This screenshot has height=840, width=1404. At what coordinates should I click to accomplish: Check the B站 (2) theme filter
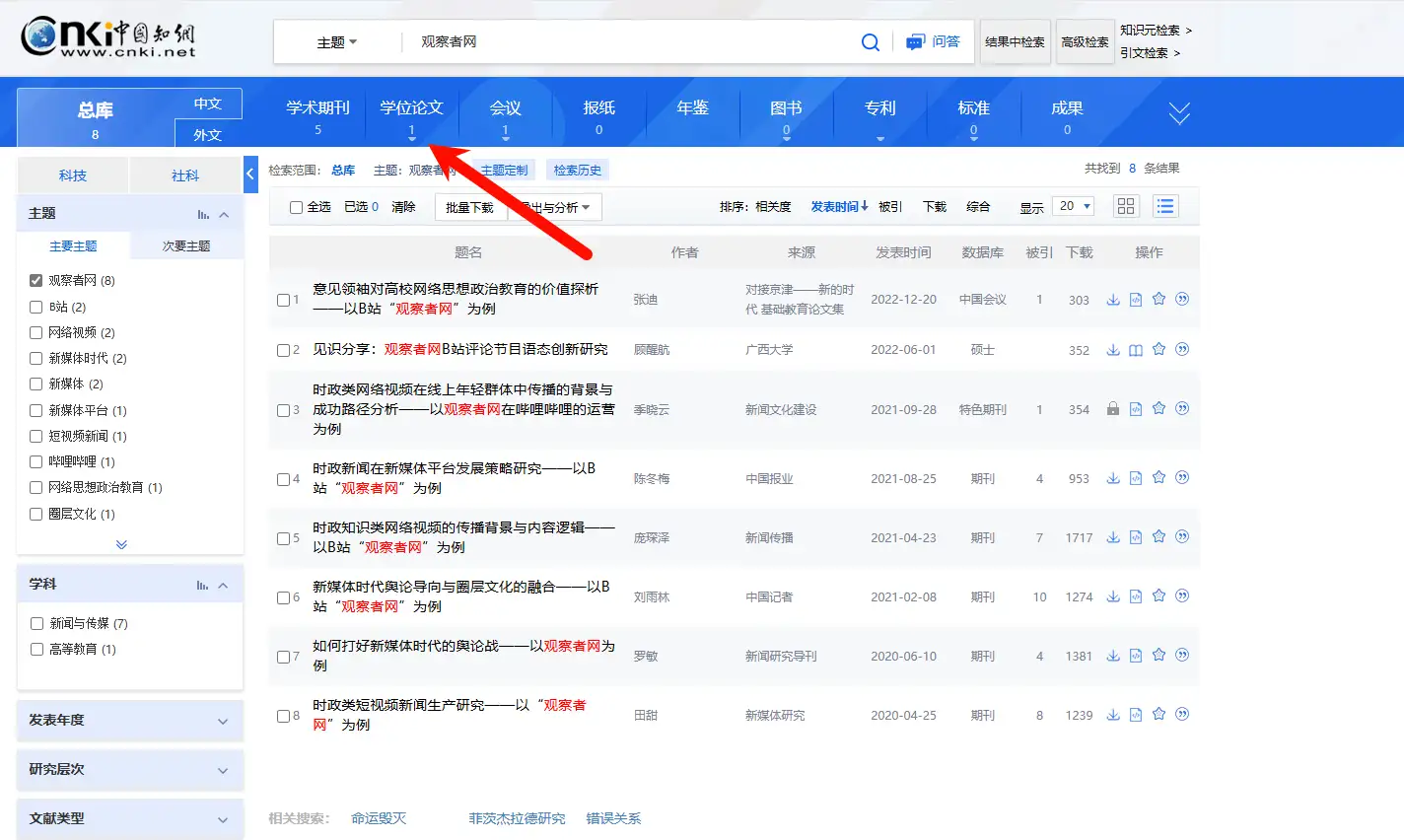tap(36, 307)
